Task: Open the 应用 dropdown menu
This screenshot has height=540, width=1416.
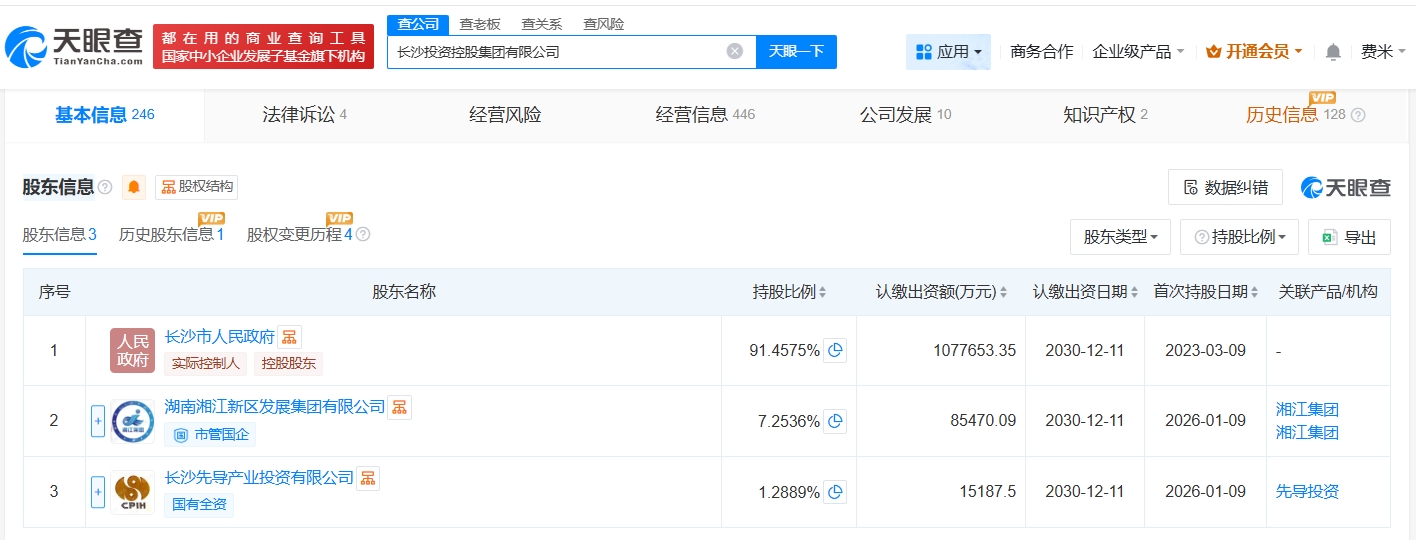Action: click(948, 52)
